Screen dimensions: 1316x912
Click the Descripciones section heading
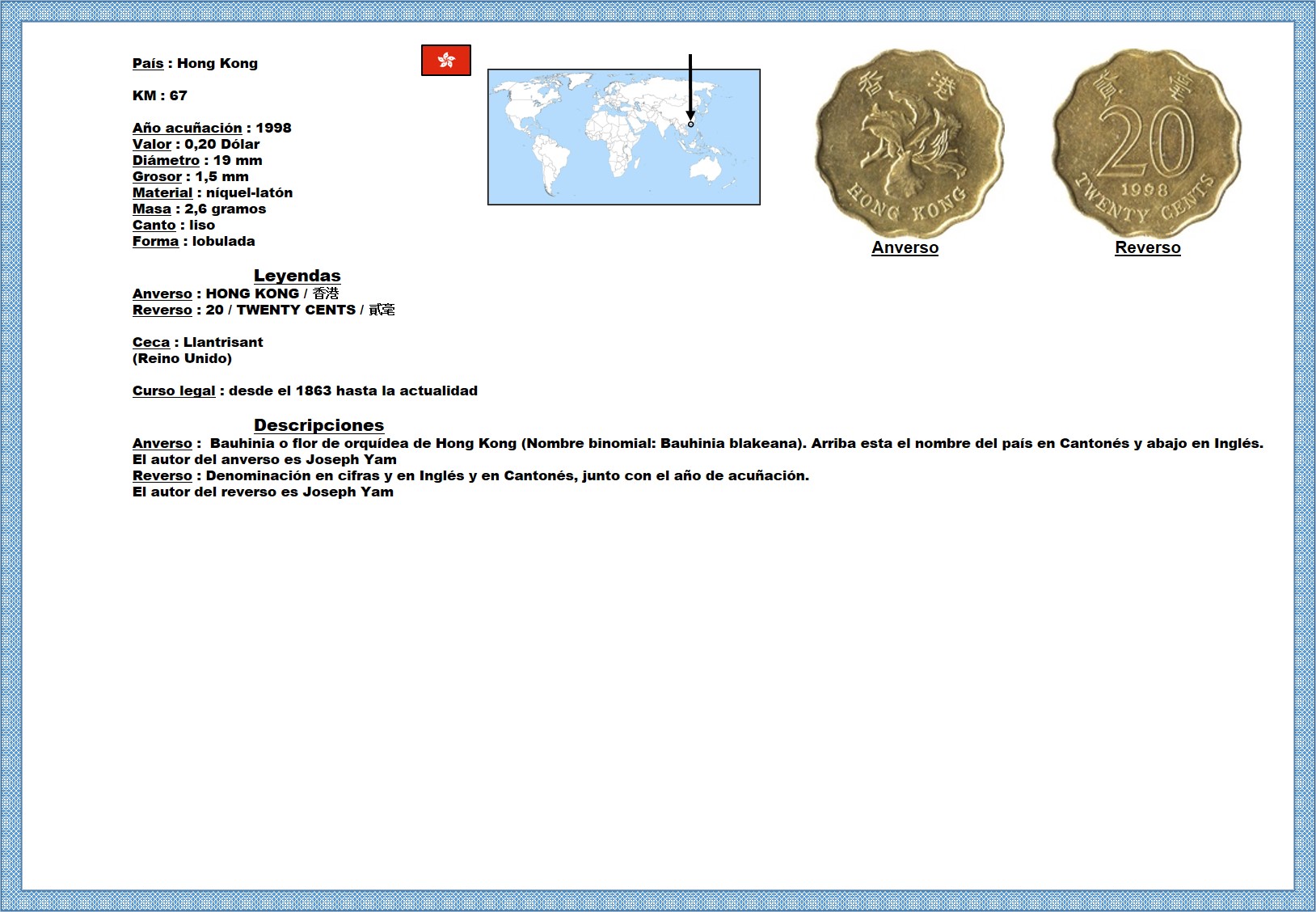tap(319, 425)
